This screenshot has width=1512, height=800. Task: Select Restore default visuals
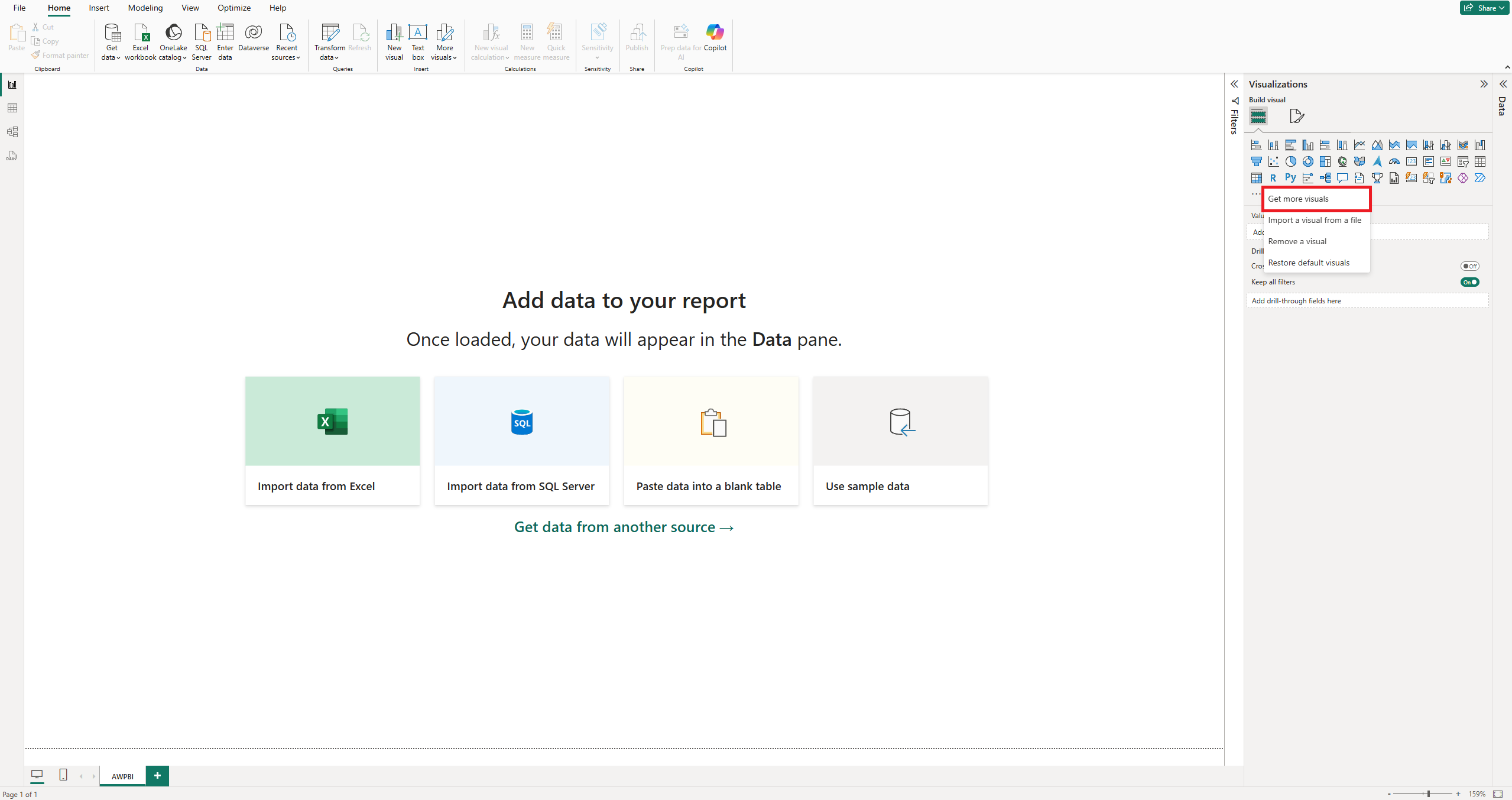point(1316,263)
